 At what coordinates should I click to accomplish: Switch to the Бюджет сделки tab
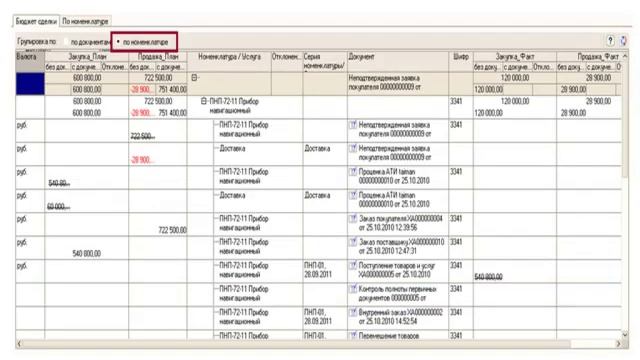pyautogui.click(x=36, y=21)
